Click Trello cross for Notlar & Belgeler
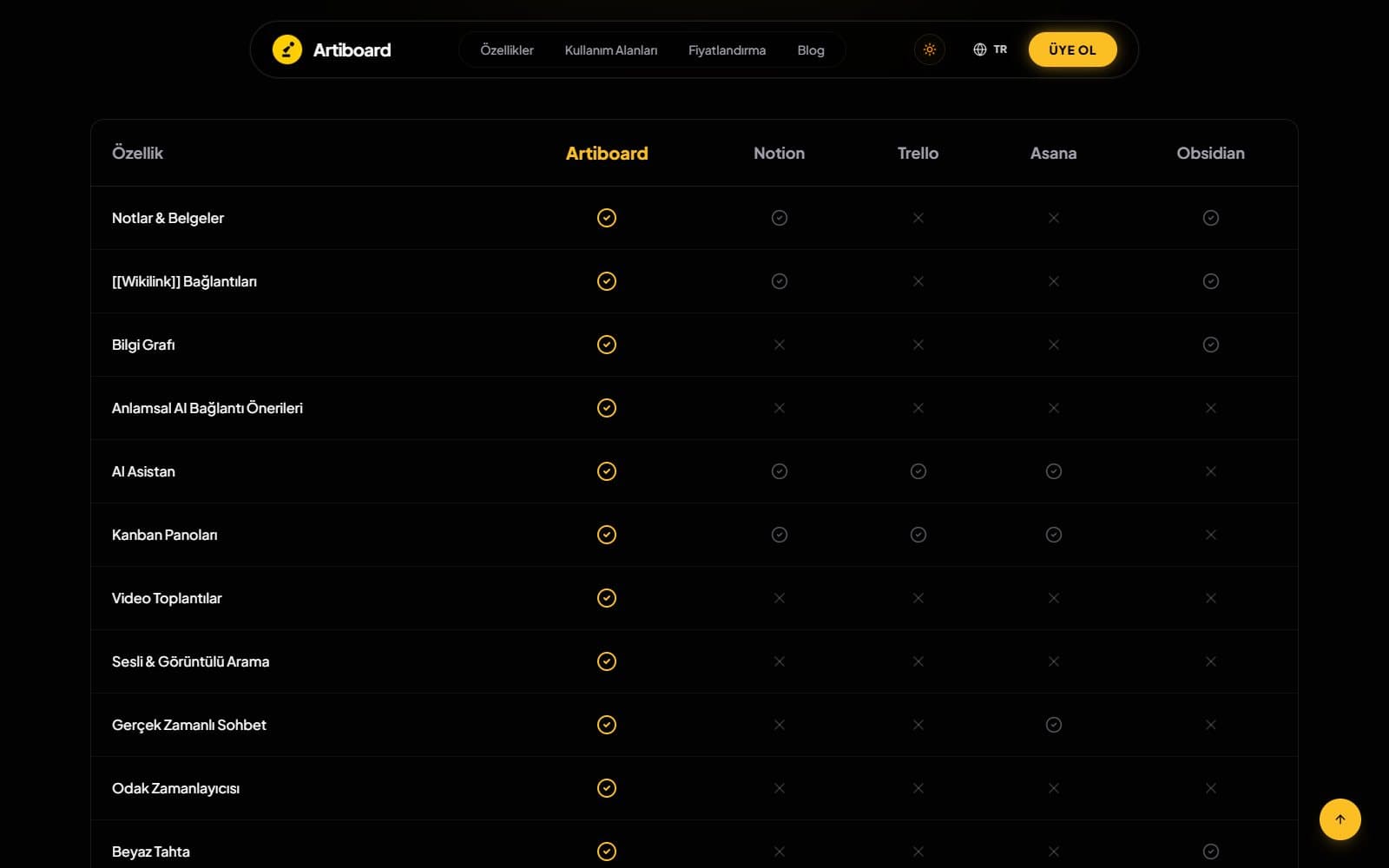Screen dimensions: 1389x868 (x=918, y=218)
